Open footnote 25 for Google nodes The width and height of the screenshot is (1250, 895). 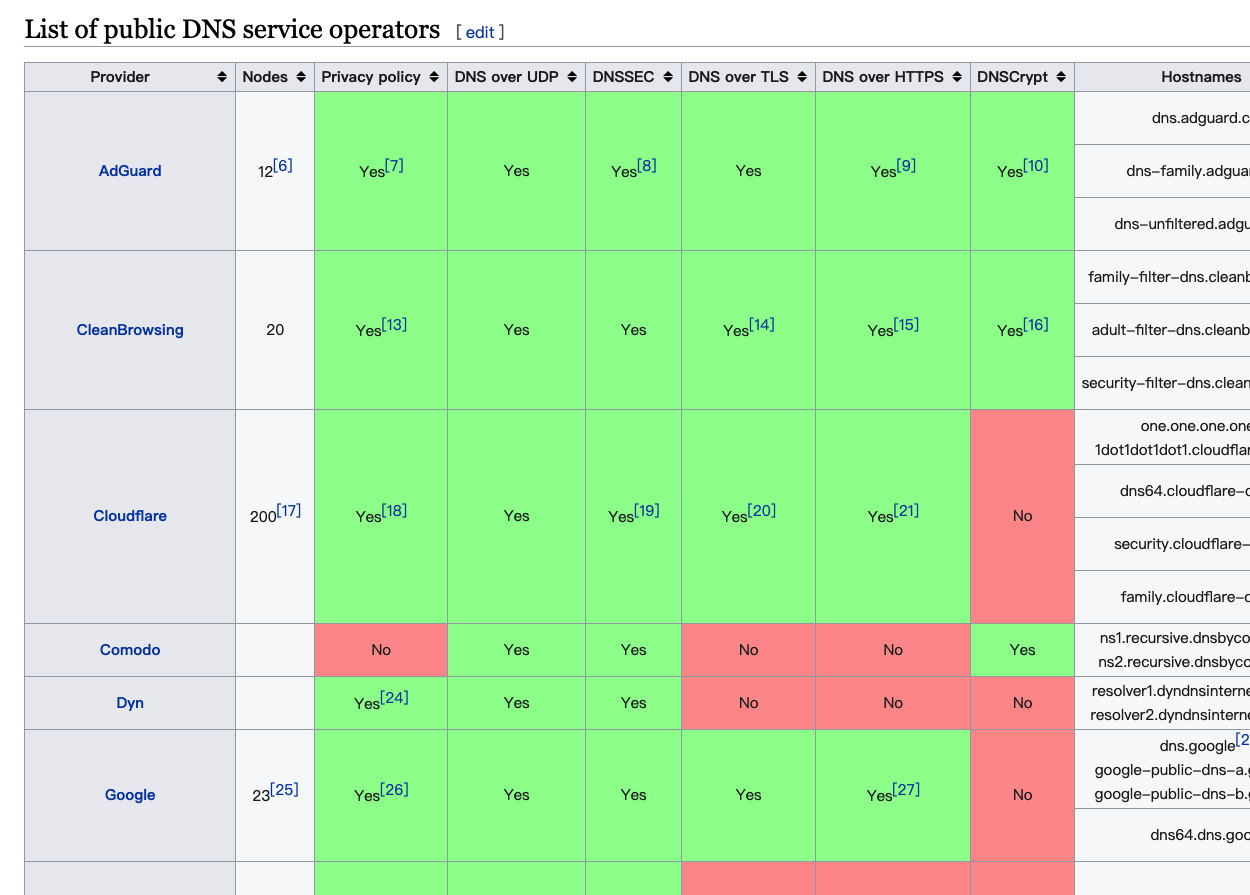pos(285,789)
